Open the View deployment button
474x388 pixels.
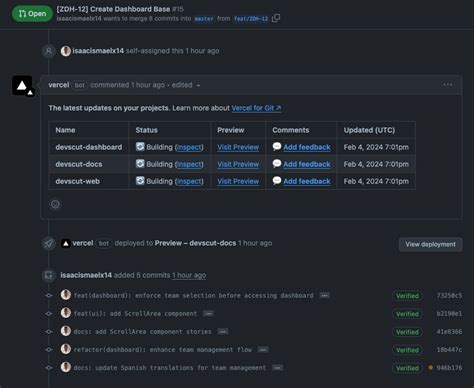pos(430,244)
